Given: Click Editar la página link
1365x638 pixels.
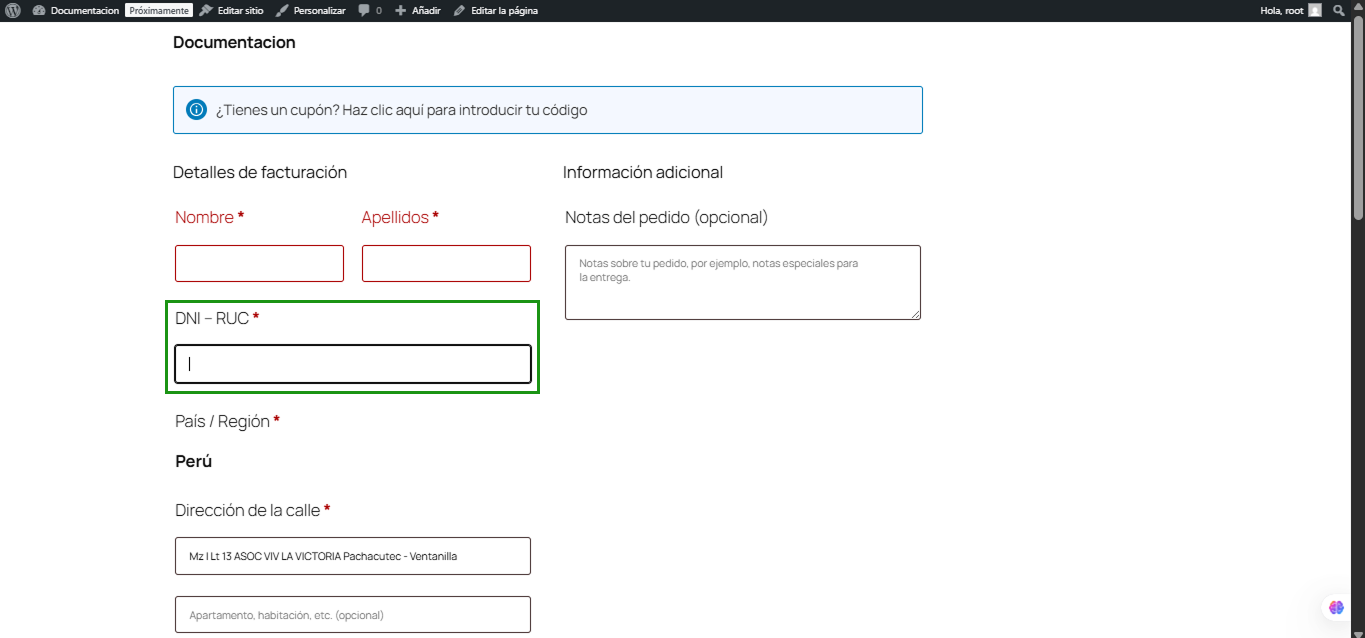Looking at the screenshot, I should click(x=504, y=10).
